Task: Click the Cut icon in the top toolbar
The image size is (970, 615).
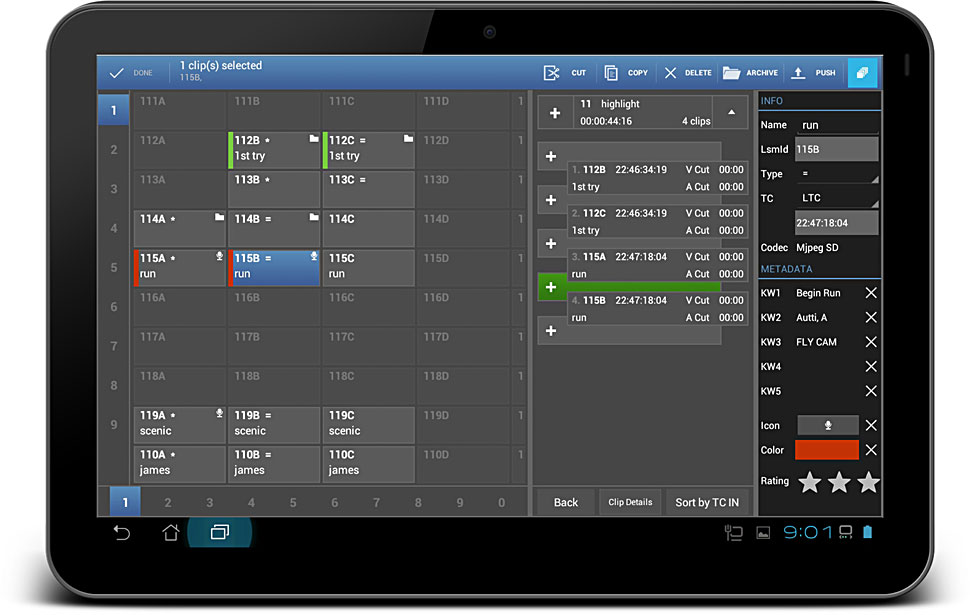Action: [551, 73]
